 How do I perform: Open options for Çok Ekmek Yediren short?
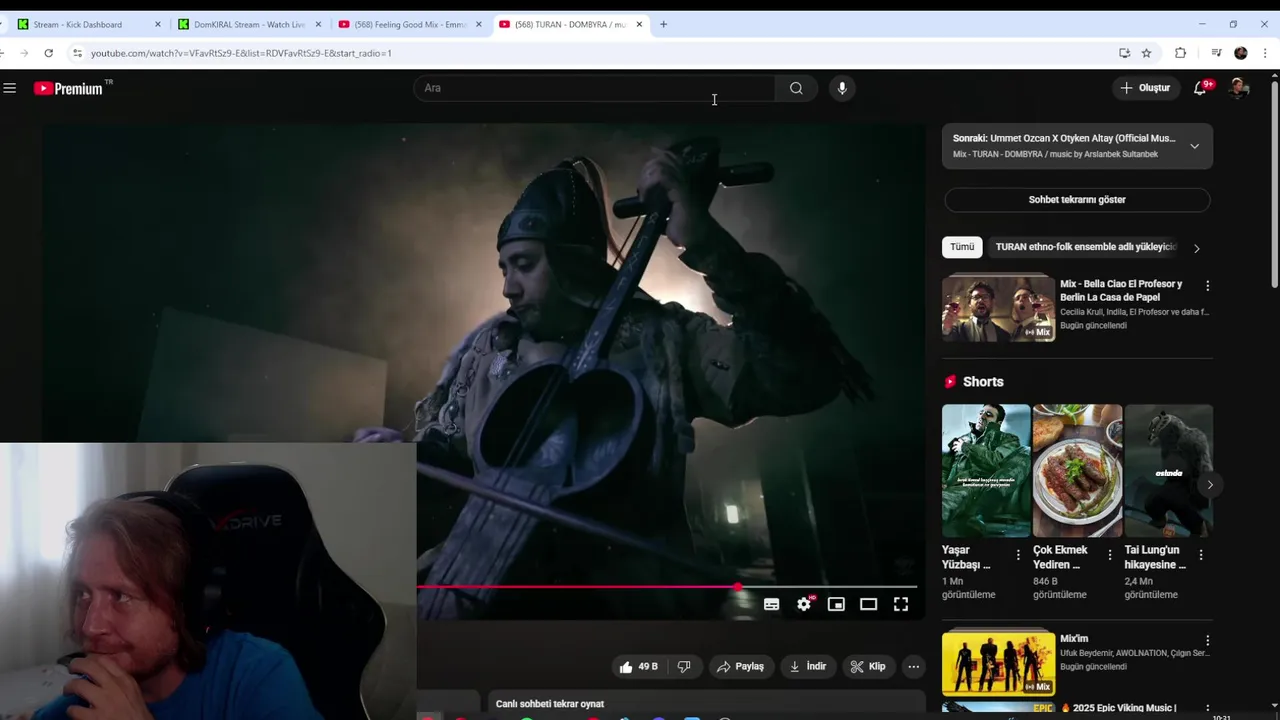tap(1109, 555)
